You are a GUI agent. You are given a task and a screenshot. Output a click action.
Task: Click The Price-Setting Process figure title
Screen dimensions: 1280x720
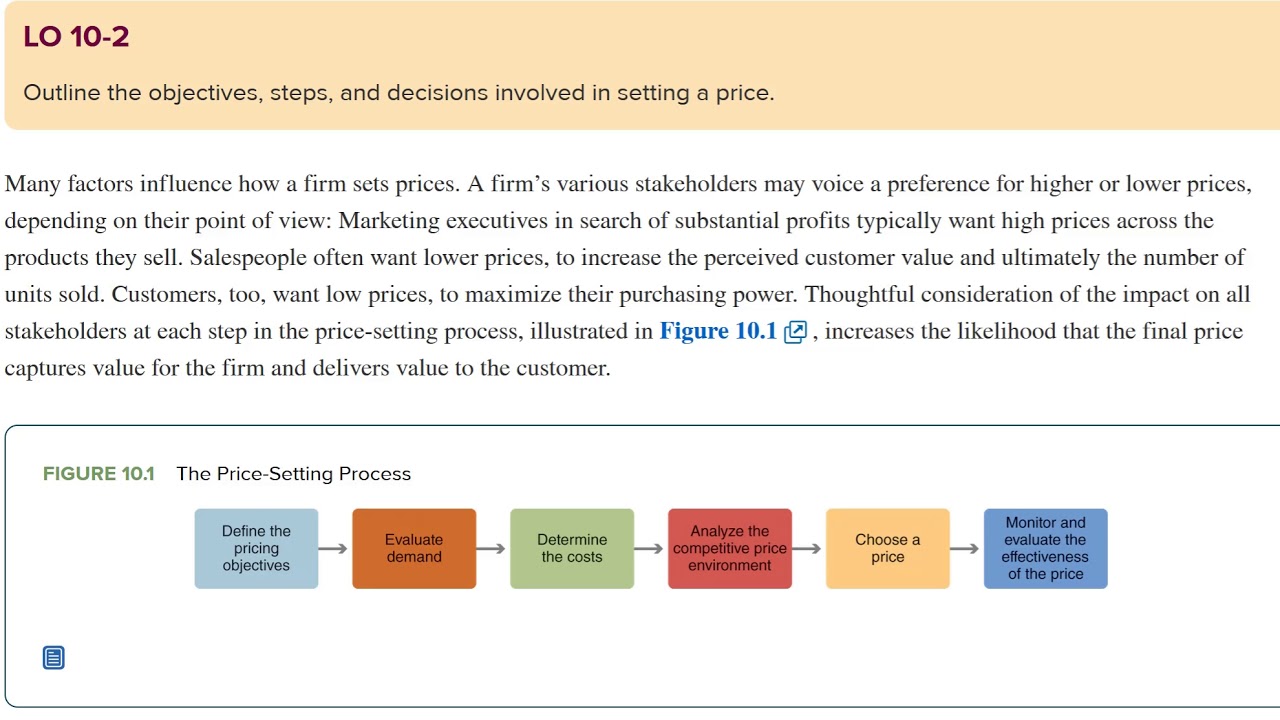point(294,474)
